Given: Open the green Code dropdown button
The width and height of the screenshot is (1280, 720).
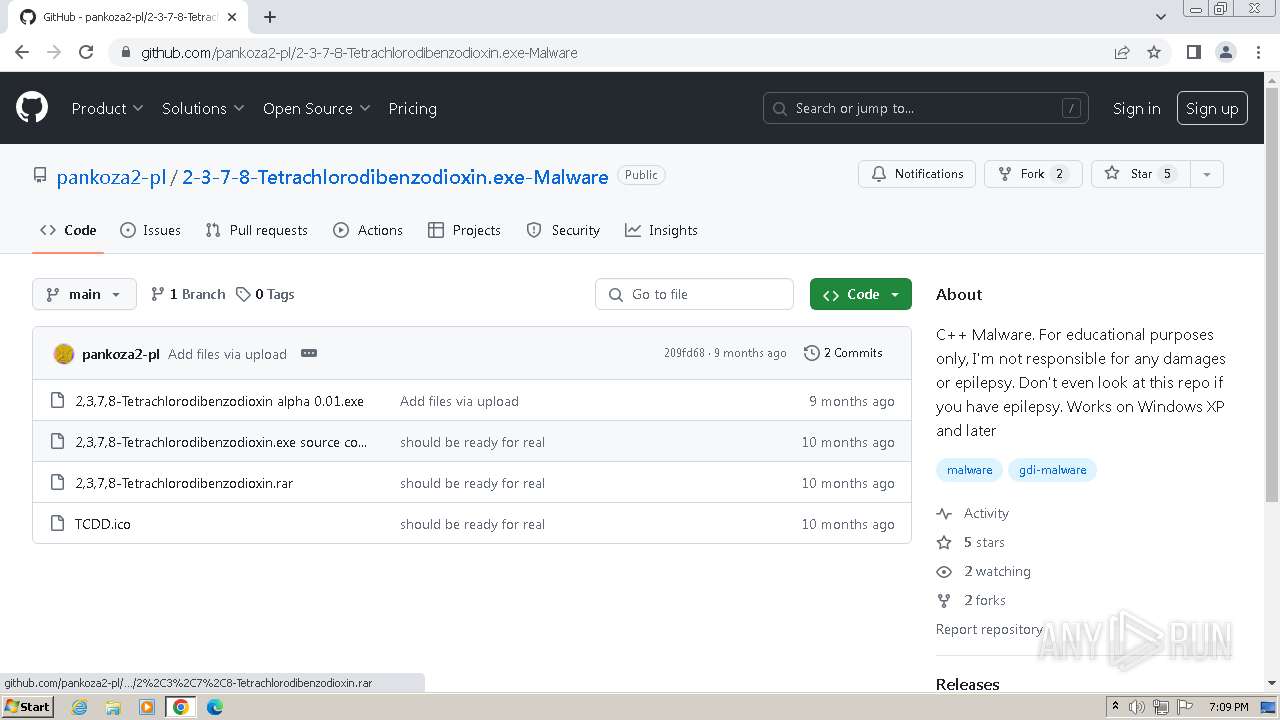Looking at the screenshot, I should click(861, 294).
